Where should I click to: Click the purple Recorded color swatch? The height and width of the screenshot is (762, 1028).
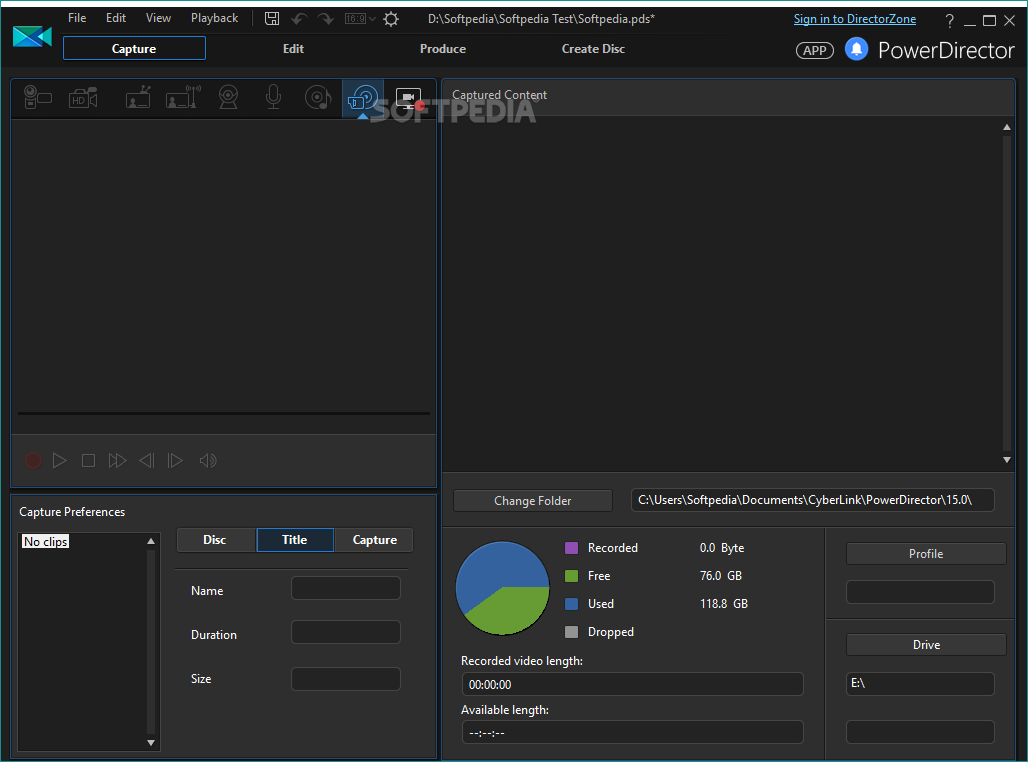pyautogui.click(x=572, y=548)
